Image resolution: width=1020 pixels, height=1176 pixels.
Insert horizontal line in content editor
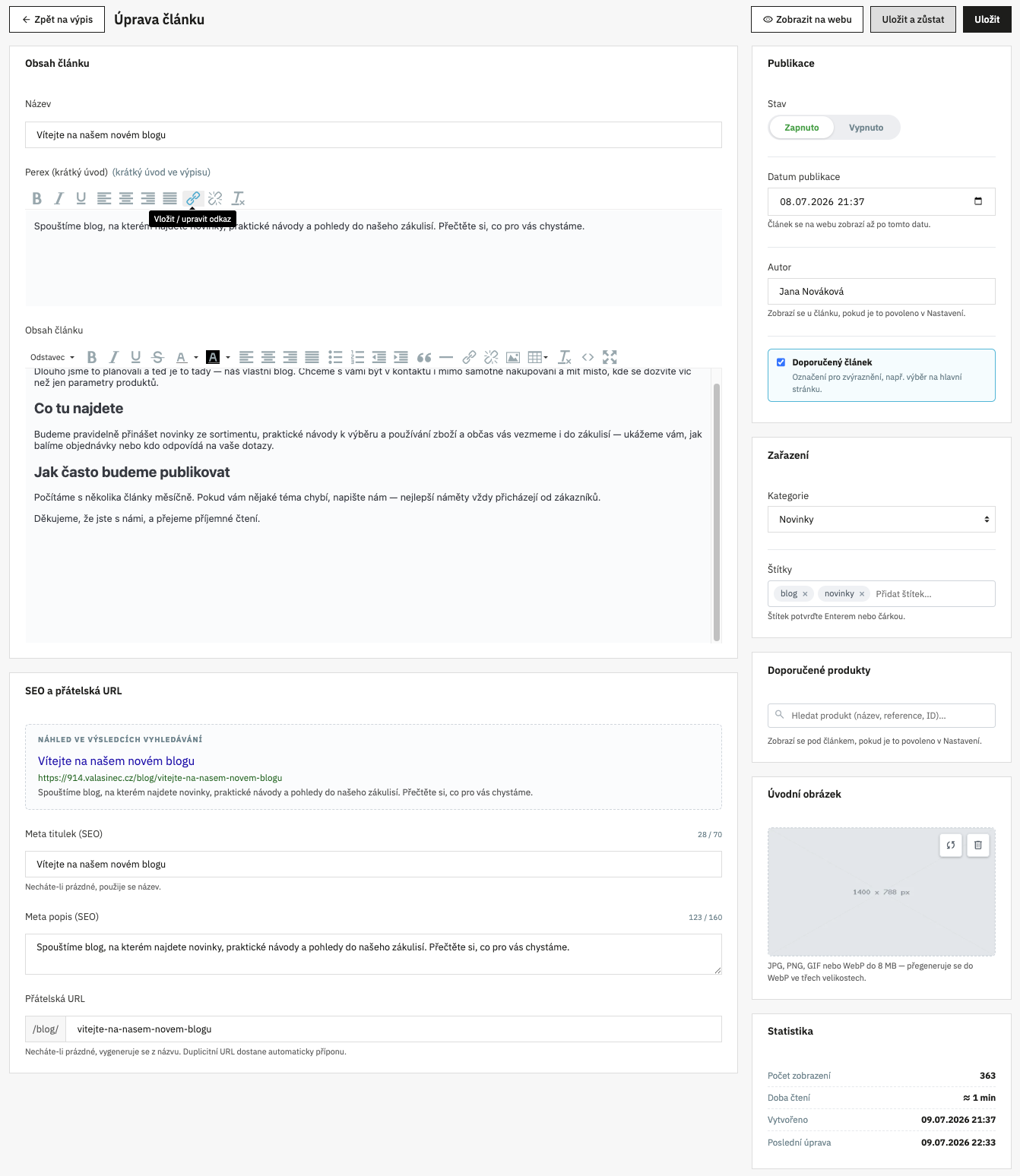coord(446,357)
